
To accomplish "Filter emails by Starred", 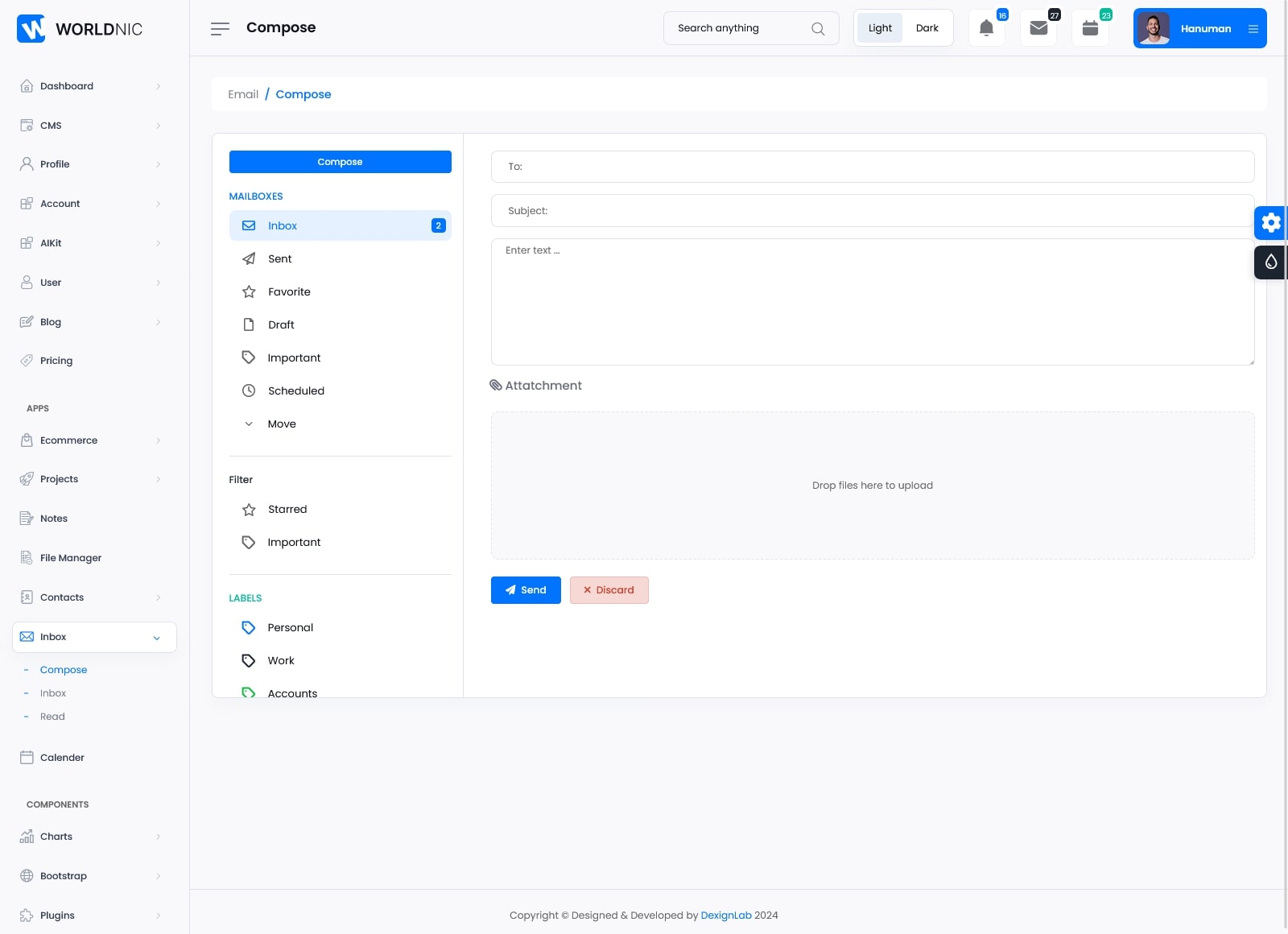I will pos(287,510).
